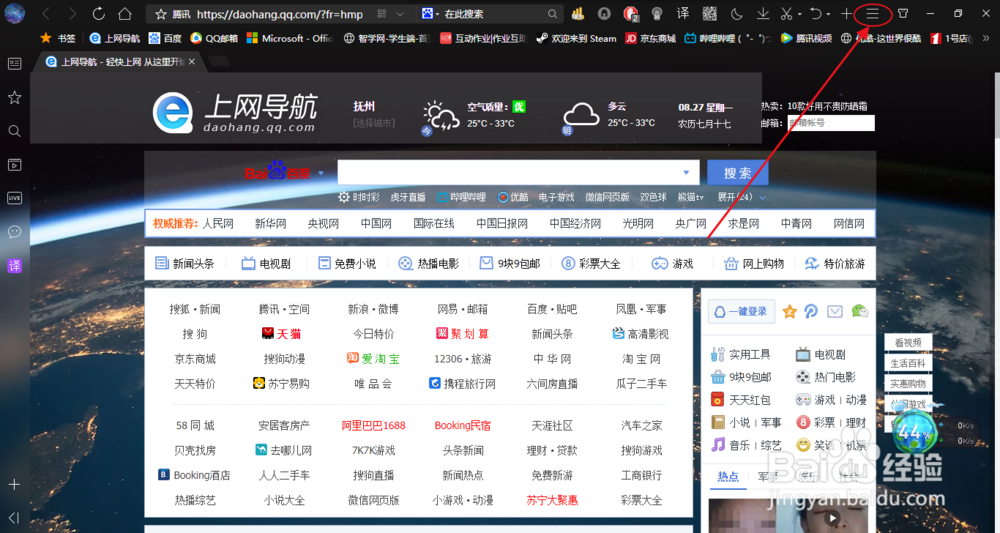Open the address bar dropdown arrow
The width and height of the screenshot is (1000, 533).
(400, 14)
